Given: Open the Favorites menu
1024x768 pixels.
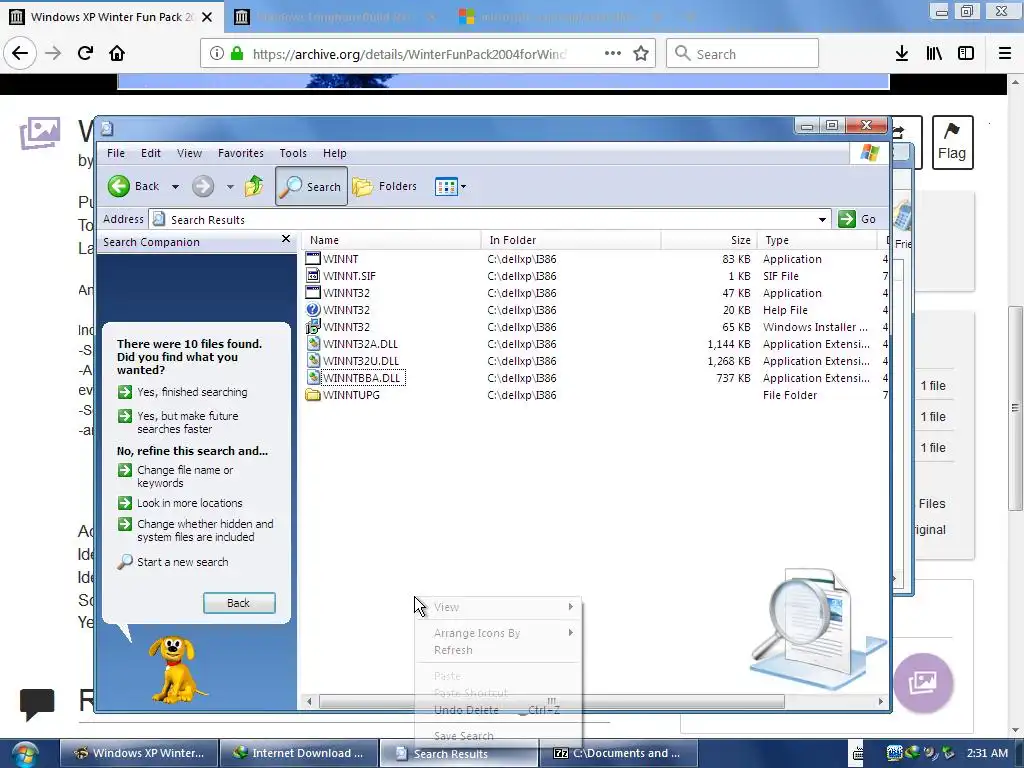Looking at the screenshot, I should click(241, 153).
